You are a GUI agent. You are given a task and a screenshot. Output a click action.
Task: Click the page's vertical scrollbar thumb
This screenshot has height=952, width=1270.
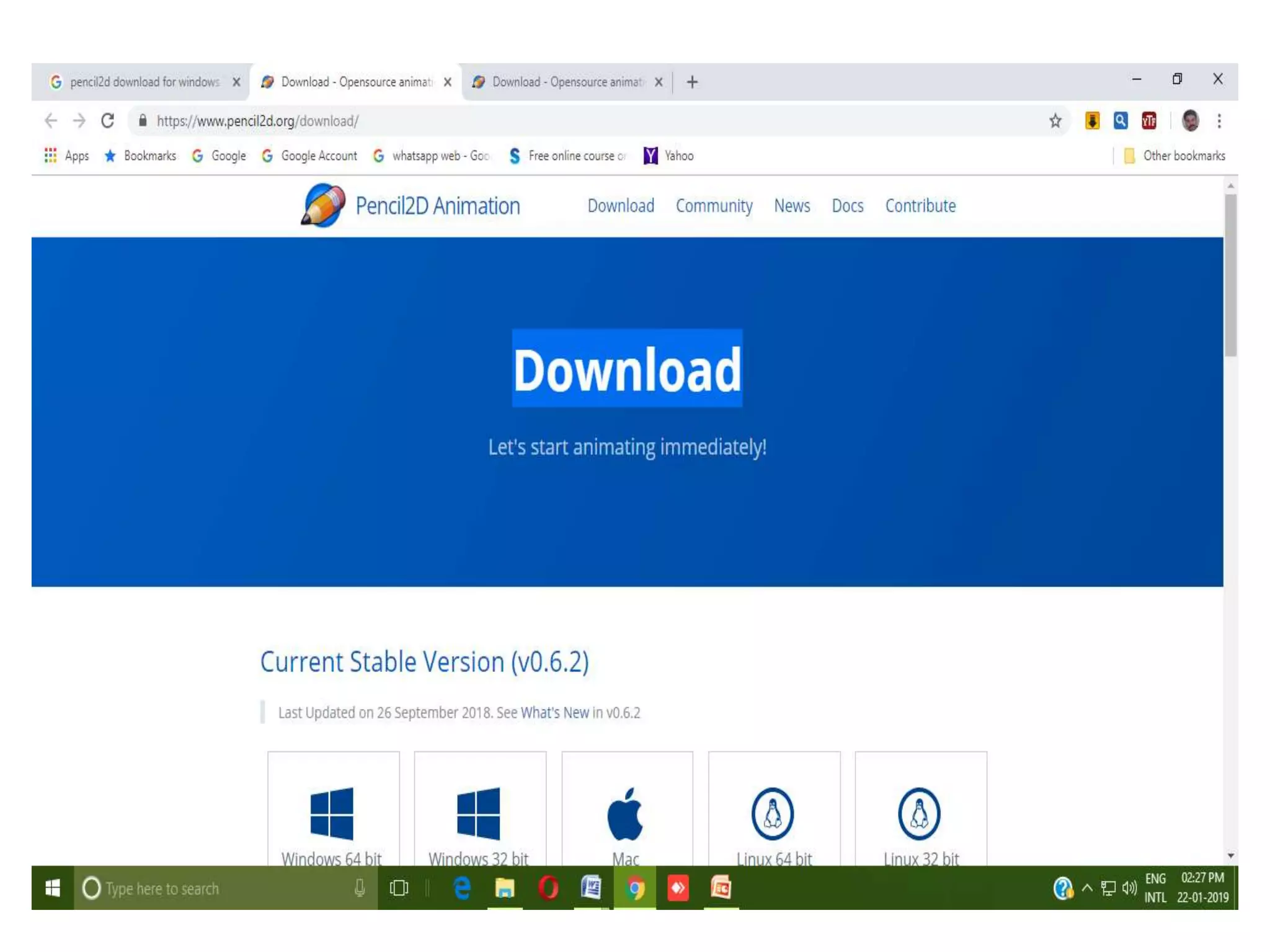pos(1230,276)
